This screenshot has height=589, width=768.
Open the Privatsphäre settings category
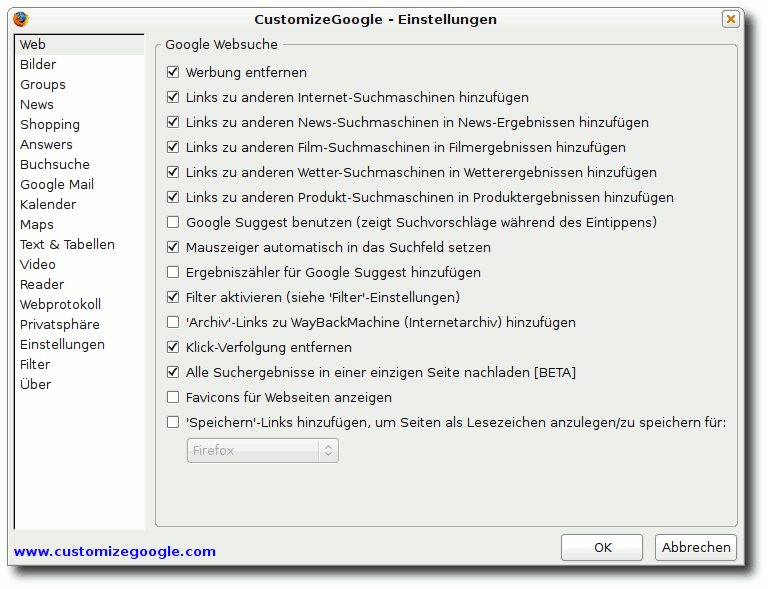click(x=80, y=325)
